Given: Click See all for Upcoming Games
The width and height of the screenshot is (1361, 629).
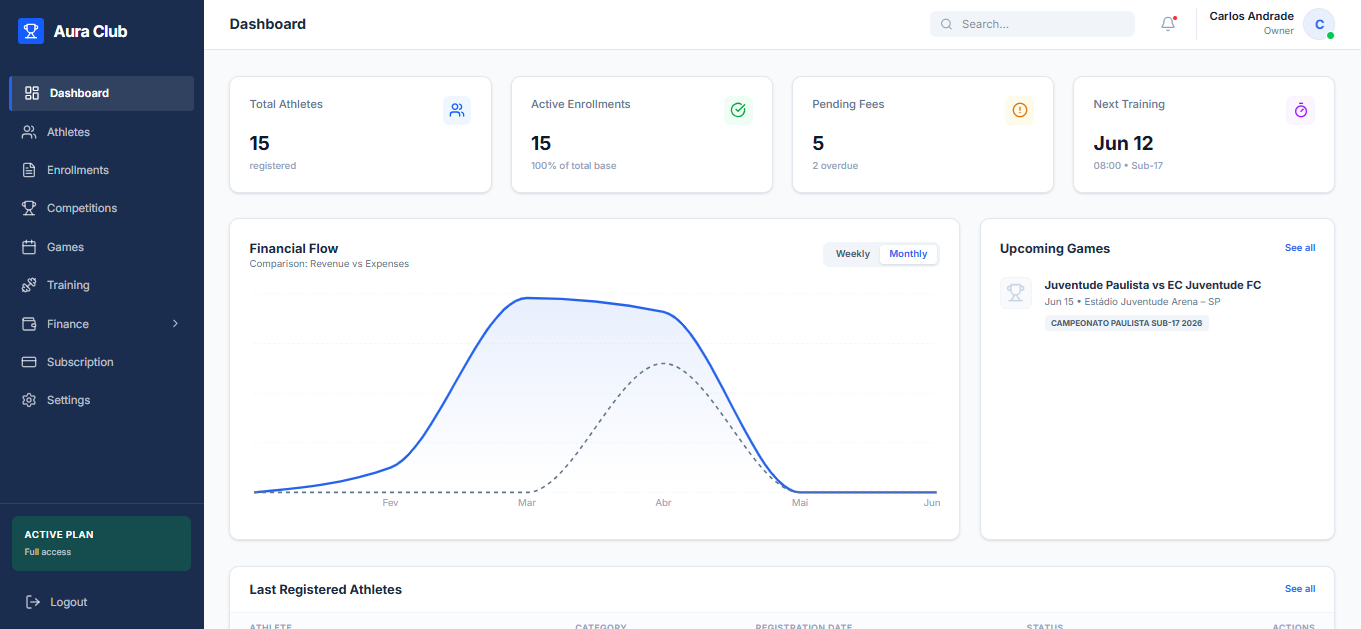Looking at the screenshot, I should [x=1300, y=248].
